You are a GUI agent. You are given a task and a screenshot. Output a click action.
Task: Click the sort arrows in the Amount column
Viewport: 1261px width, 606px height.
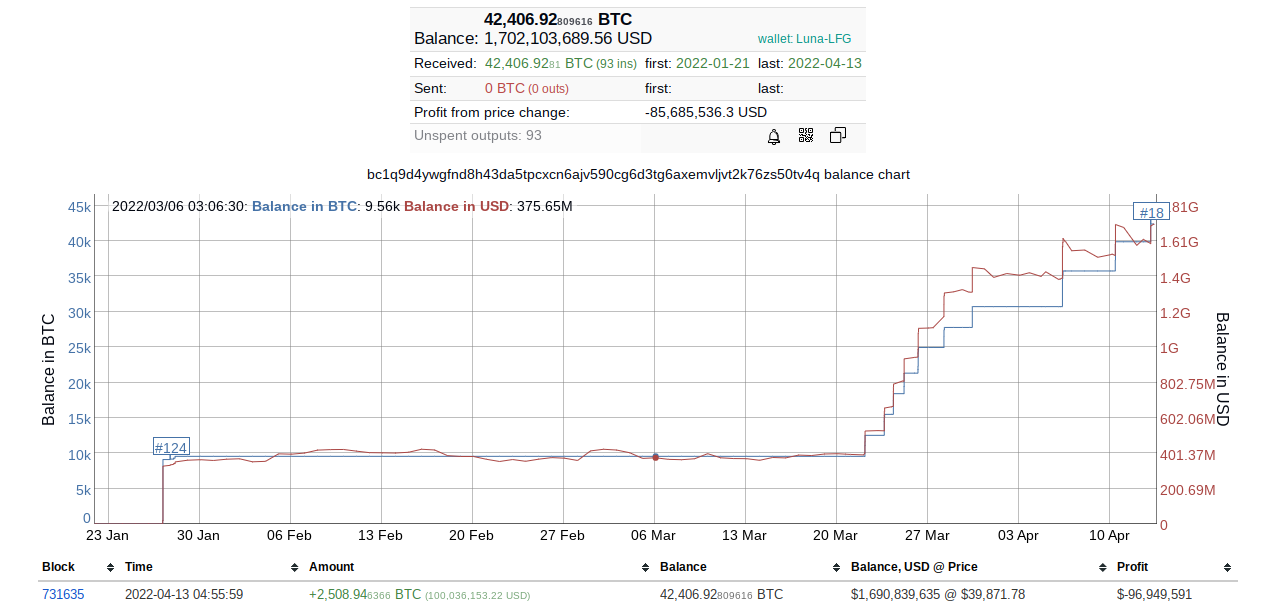[645, 568]
